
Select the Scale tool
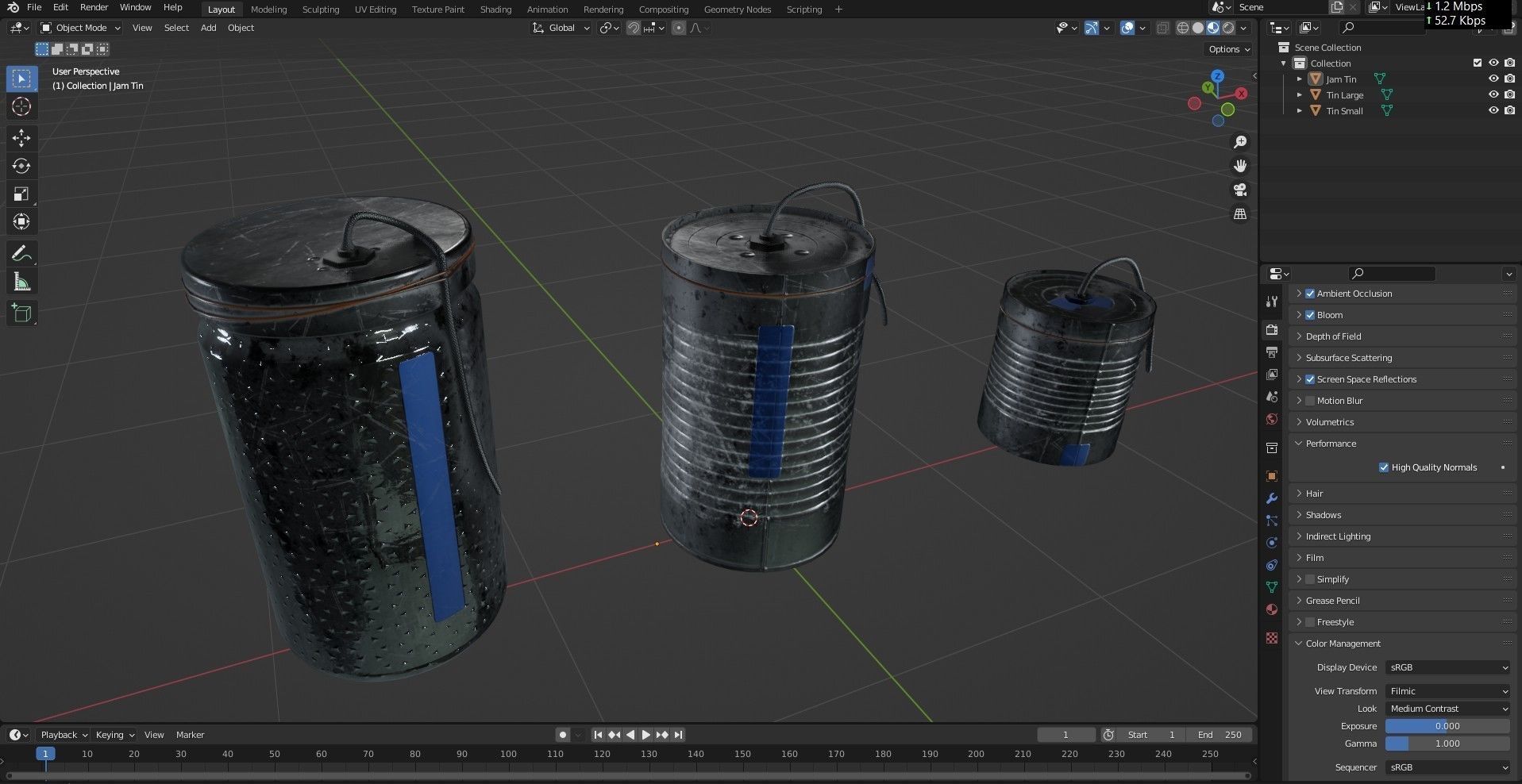pos(21,193)
